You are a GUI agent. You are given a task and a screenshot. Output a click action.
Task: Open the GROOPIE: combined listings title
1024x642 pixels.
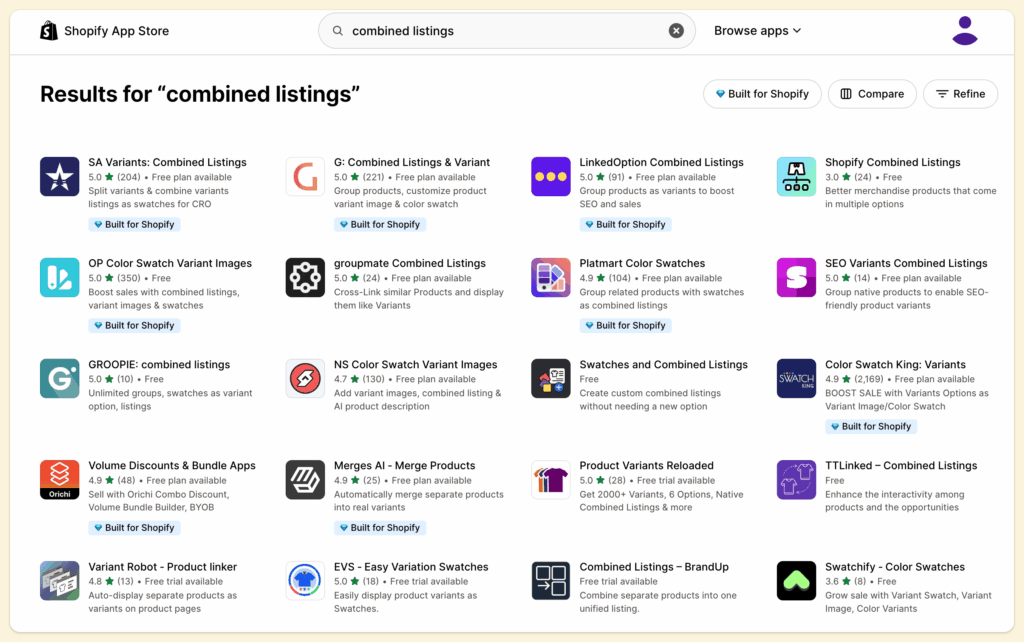159,364
